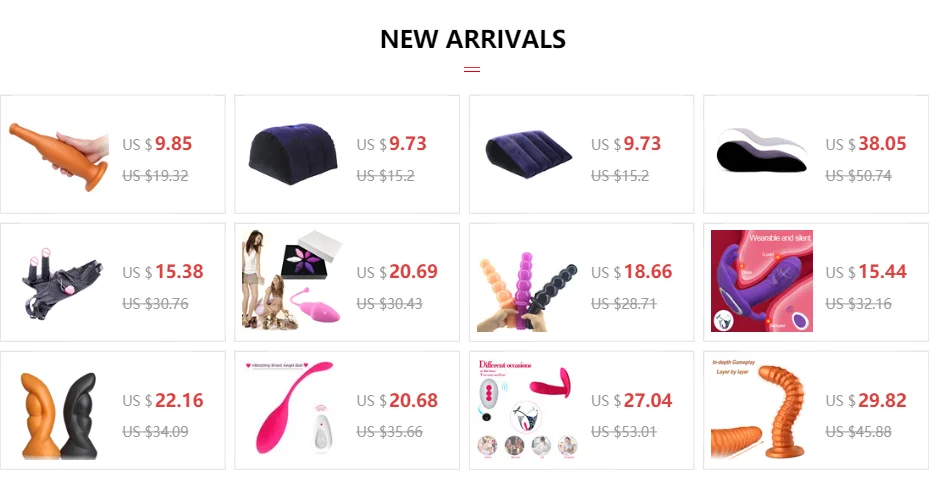Click the US $20.68 price link

pos(397,400)
